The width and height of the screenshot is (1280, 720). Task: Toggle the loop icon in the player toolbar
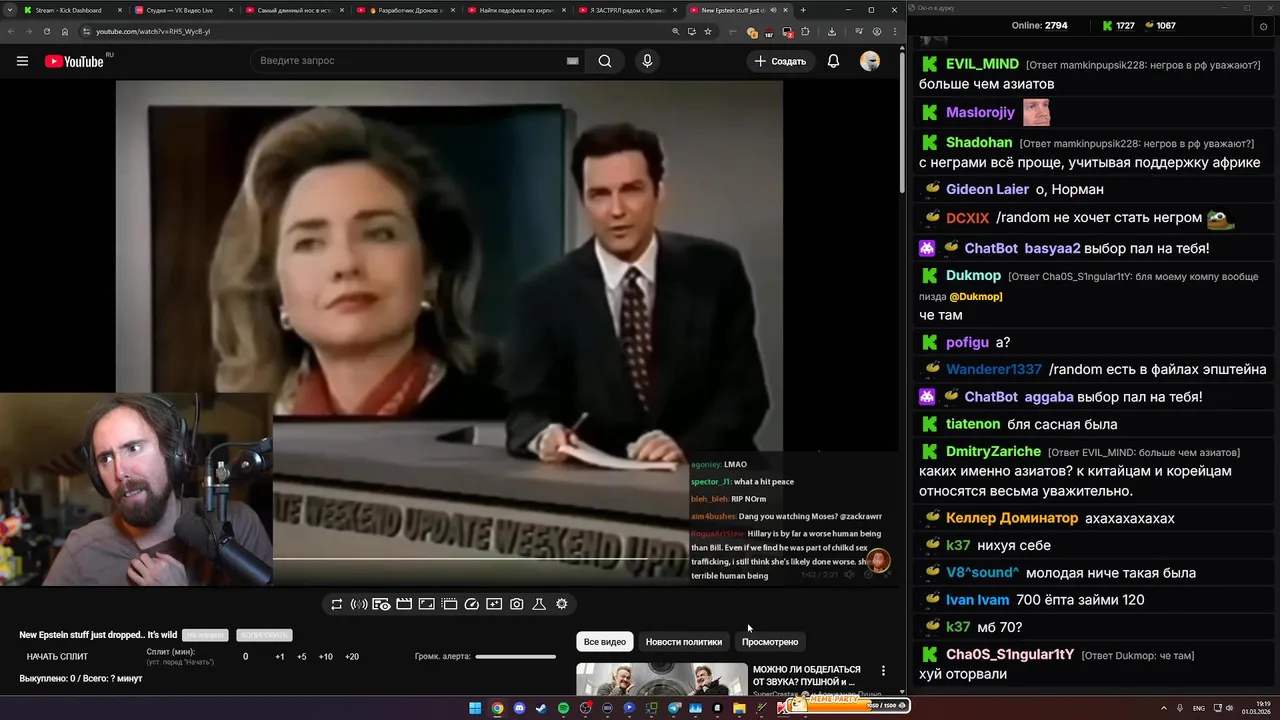point(336,604)
